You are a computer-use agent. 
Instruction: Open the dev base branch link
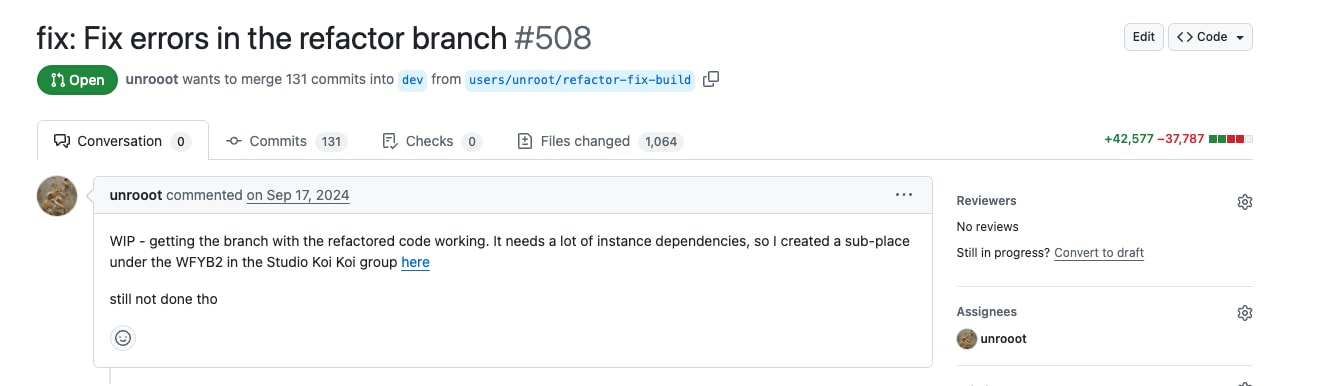[x=412, y=80]
